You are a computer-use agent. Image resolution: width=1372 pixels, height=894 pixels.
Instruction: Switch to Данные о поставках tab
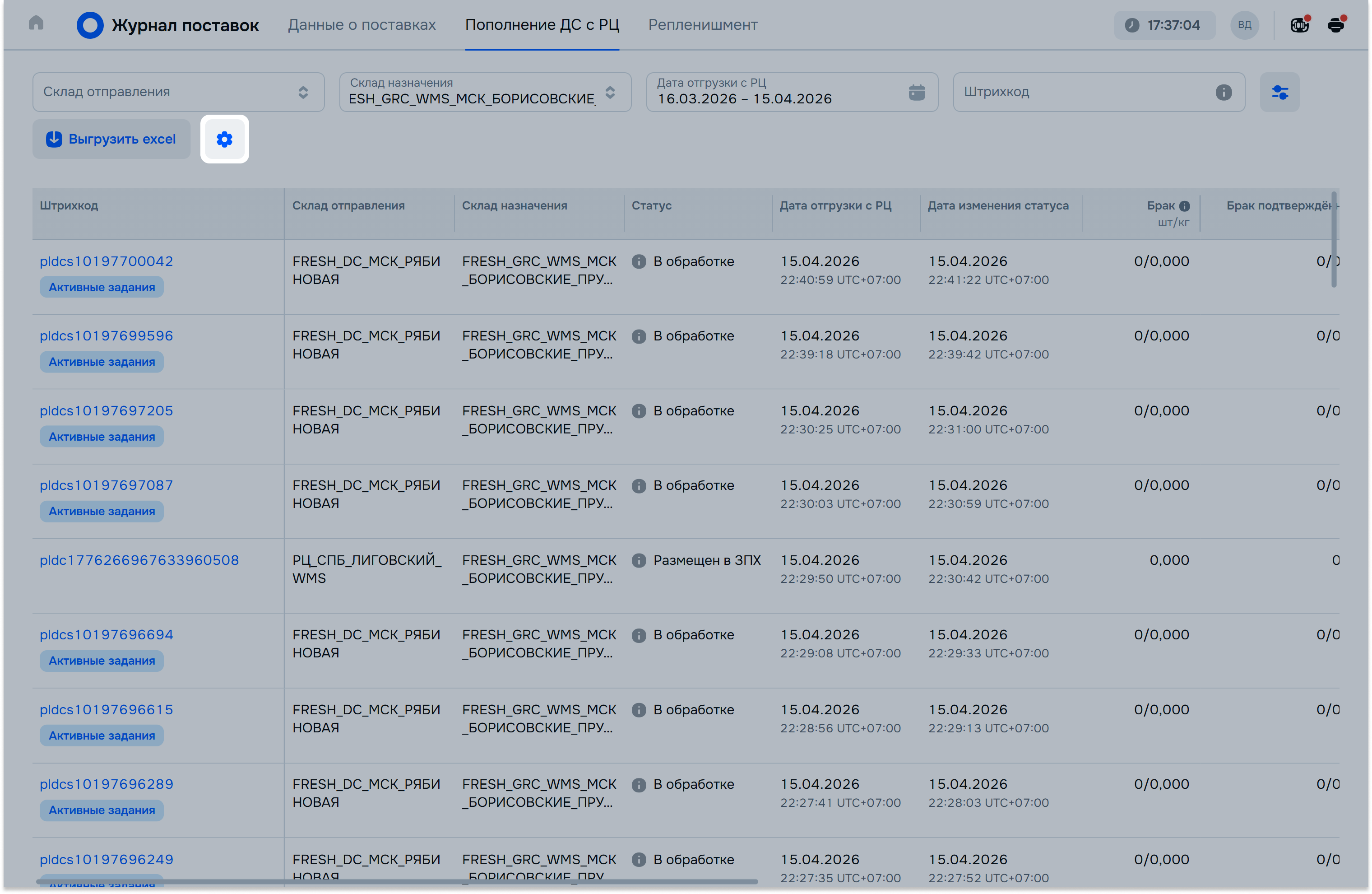point(362,25)
